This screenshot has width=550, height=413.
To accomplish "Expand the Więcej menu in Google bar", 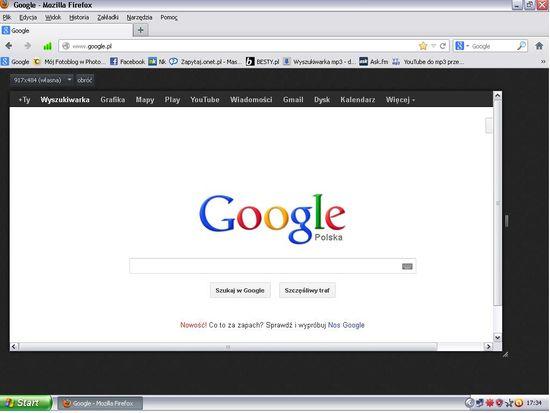I will coord(400,100).
